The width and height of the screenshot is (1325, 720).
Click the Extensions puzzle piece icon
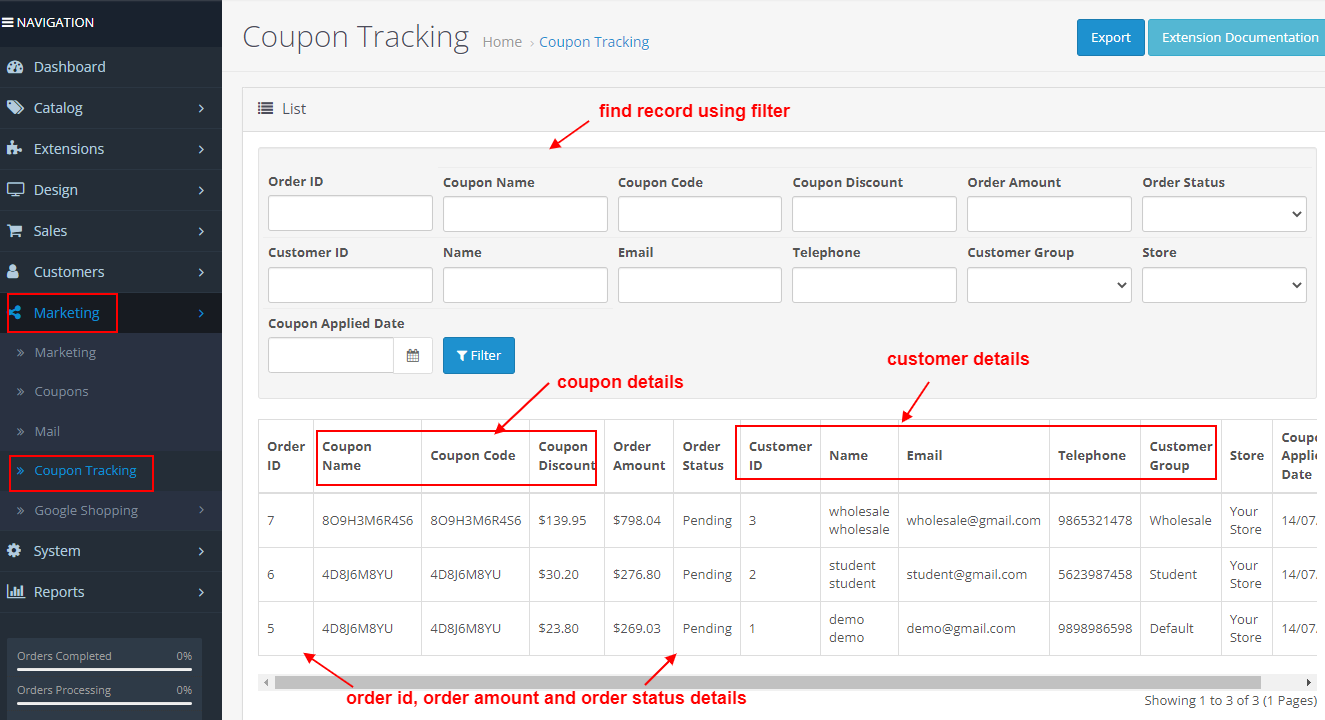point(15,149)
